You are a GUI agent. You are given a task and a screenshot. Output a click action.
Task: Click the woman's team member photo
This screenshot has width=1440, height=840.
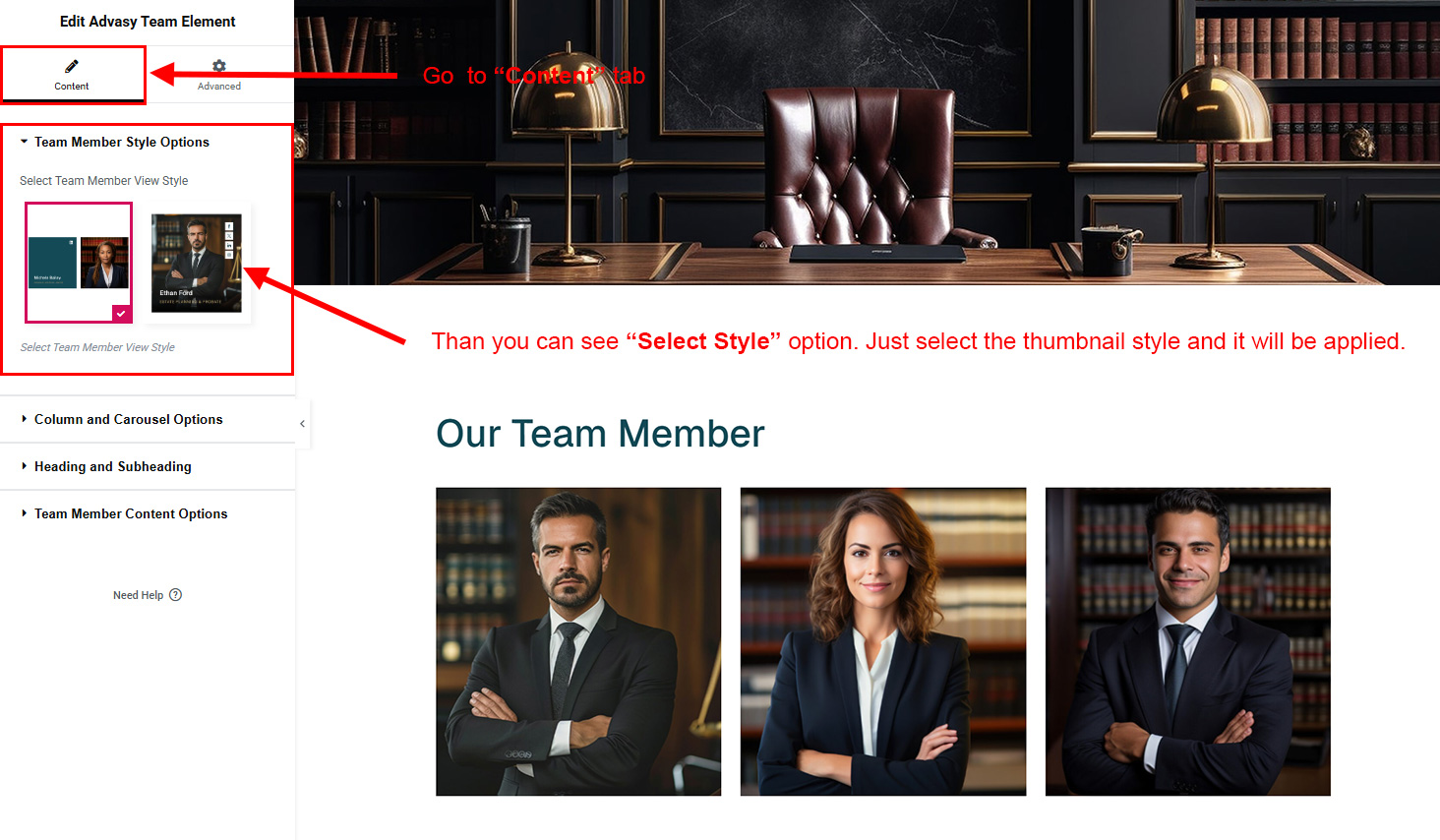pyautogui.click(x=883, y=641)
